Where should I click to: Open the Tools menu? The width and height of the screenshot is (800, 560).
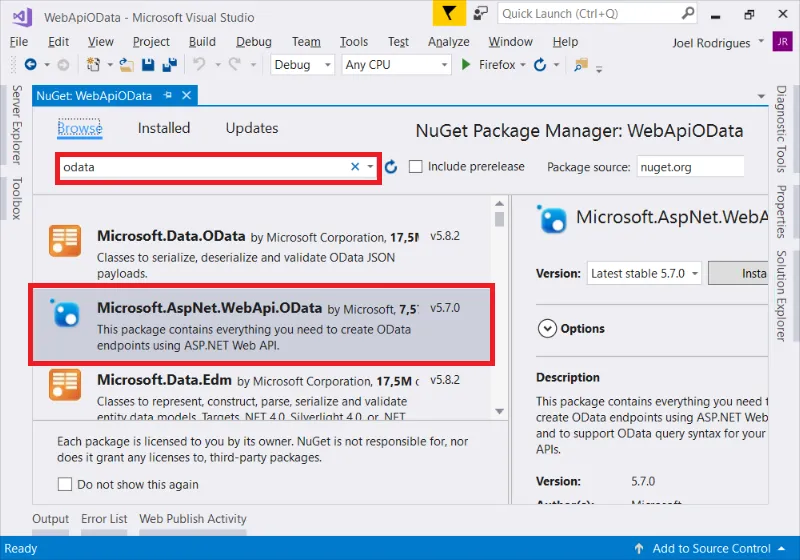click(354, 42)
